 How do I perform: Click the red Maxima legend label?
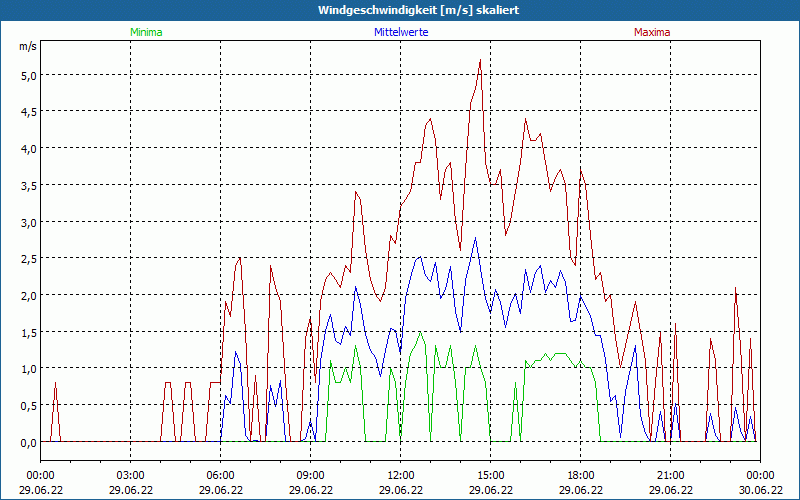[652, 32]
